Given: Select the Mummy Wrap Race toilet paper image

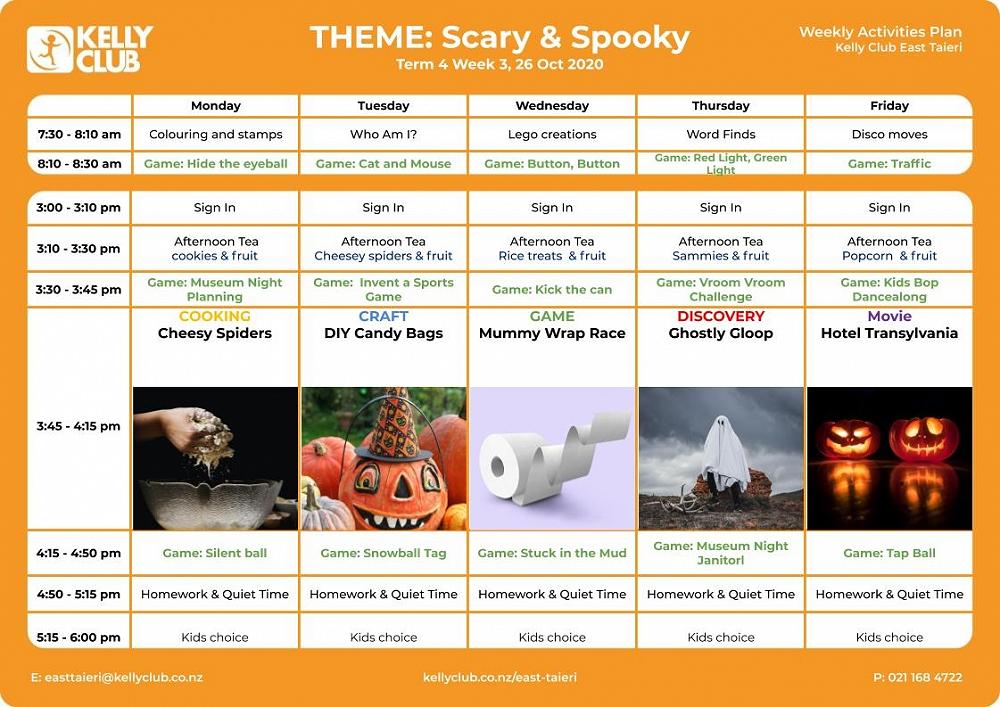Looking at the screenshot, I should coord(552,458).
